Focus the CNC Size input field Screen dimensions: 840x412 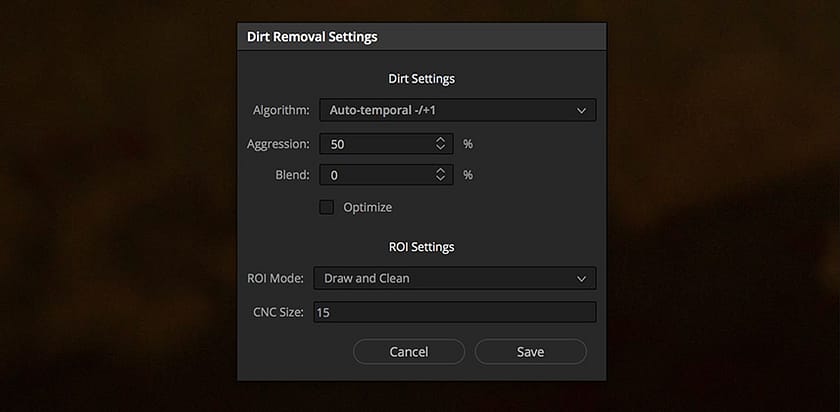(455, 312)
